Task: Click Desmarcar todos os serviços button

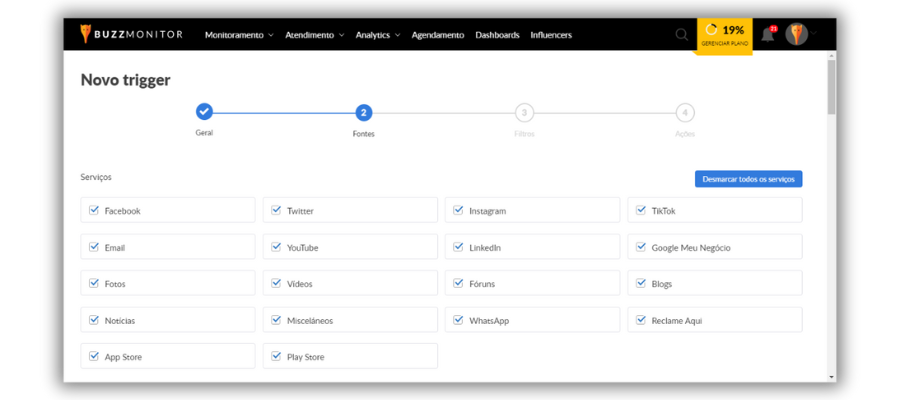Action: coord(748,178)
